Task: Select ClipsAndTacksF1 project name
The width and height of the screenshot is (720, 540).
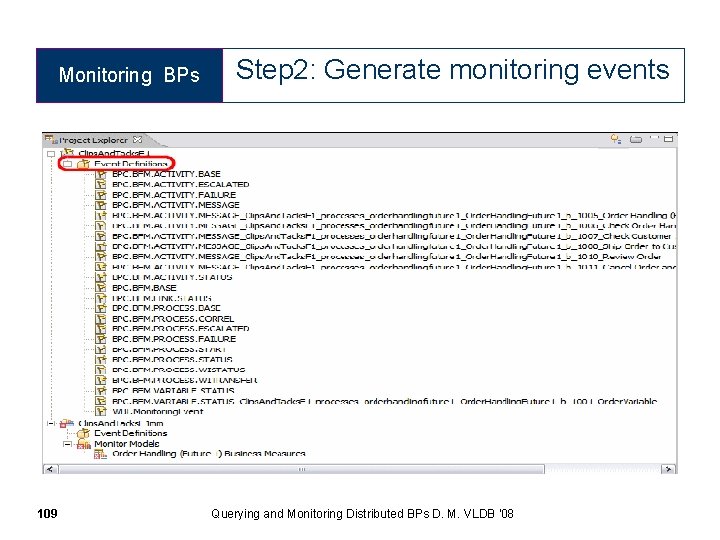Action: 114,153
